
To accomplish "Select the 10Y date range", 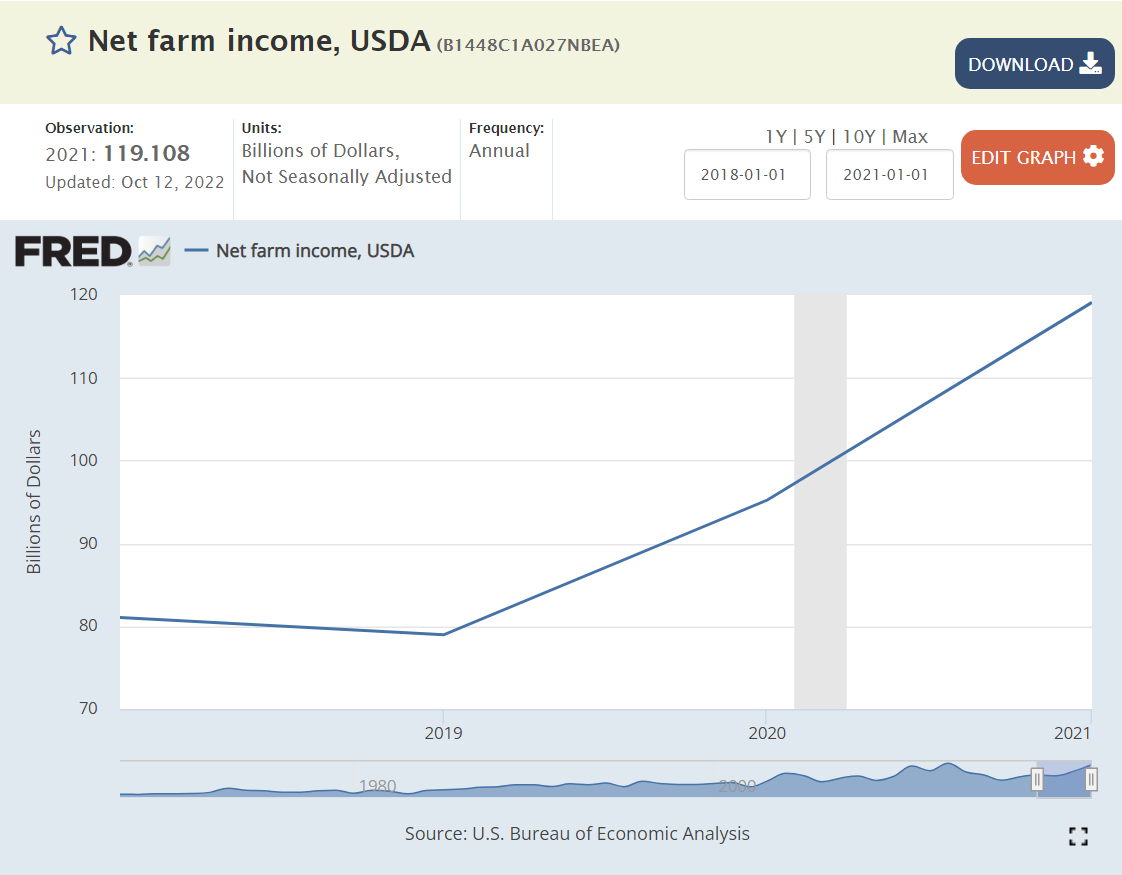I will tap(860, 137).
